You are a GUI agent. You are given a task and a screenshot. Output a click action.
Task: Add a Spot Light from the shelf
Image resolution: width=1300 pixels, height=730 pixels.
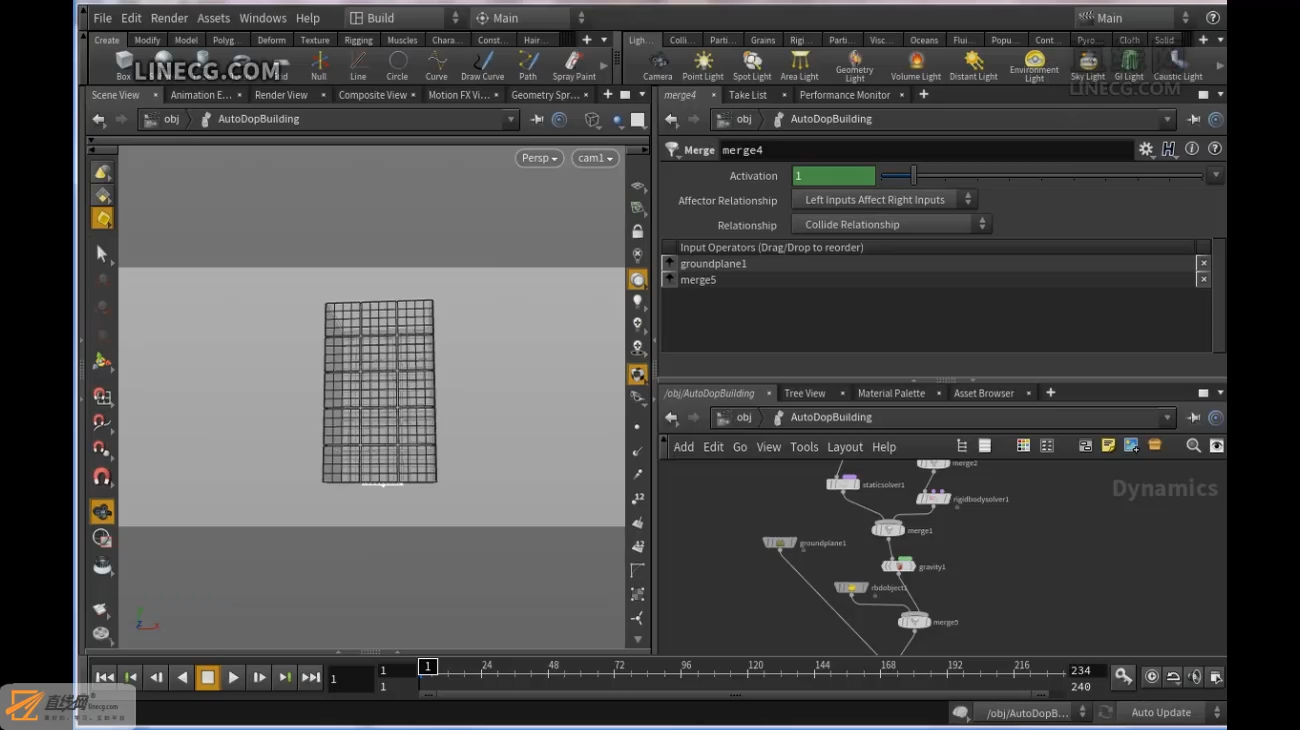tap(752, 66)
